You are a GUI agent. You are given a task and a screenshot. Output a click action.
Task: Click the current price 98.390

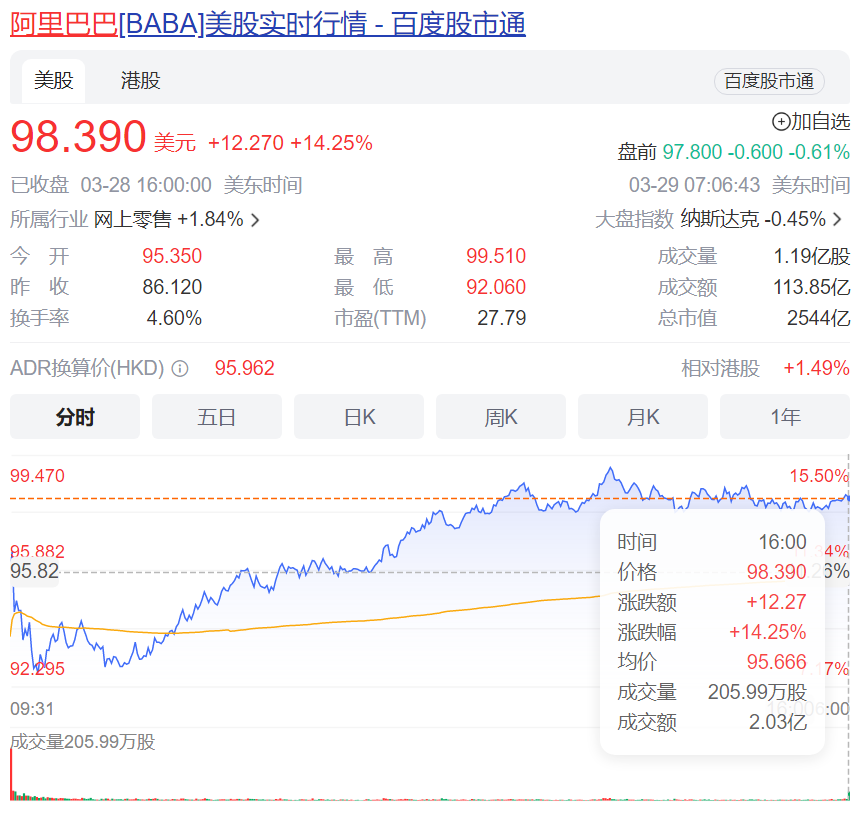click(79, 136)
